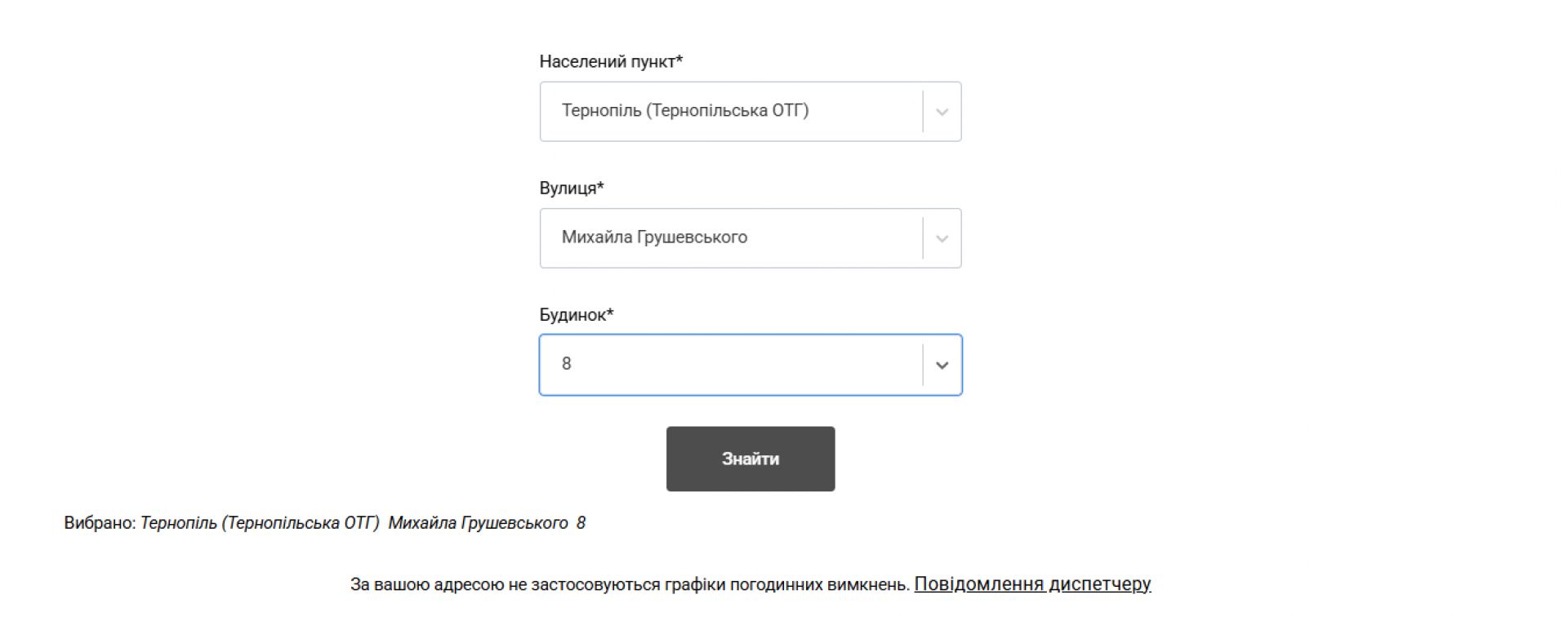Click the Будинок field label
Viewport: 1568px width, 617px height.
[x=572, y=314]
